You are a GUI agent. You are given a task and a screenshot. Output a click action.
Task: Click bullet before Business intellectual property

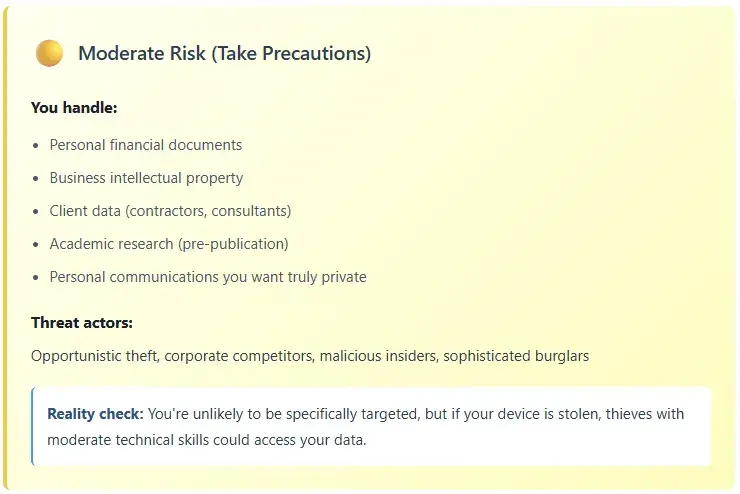tap(36, 178)
